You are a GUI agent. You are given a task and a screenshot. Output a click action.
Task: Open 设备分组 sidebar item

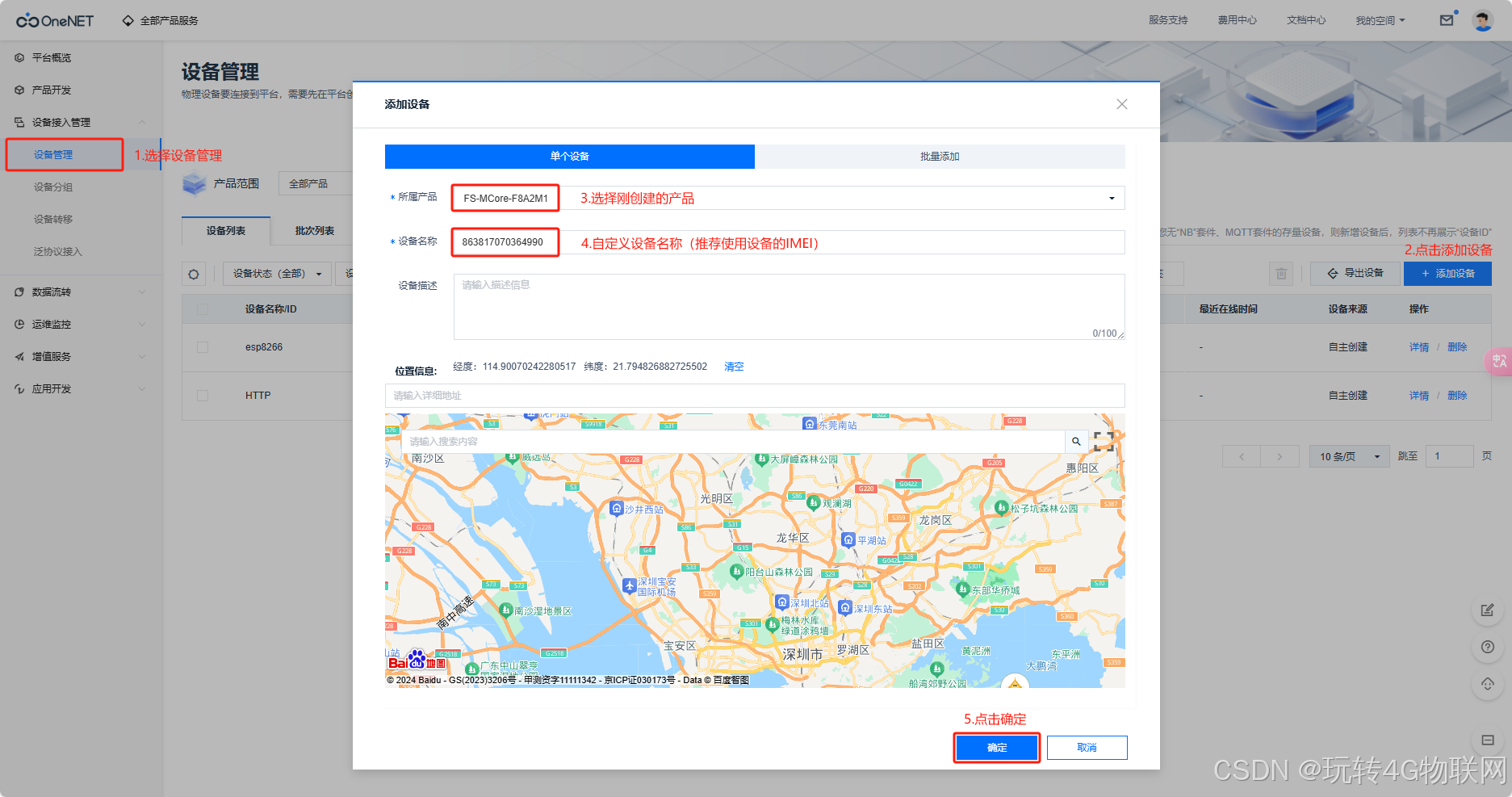point(53,187)
